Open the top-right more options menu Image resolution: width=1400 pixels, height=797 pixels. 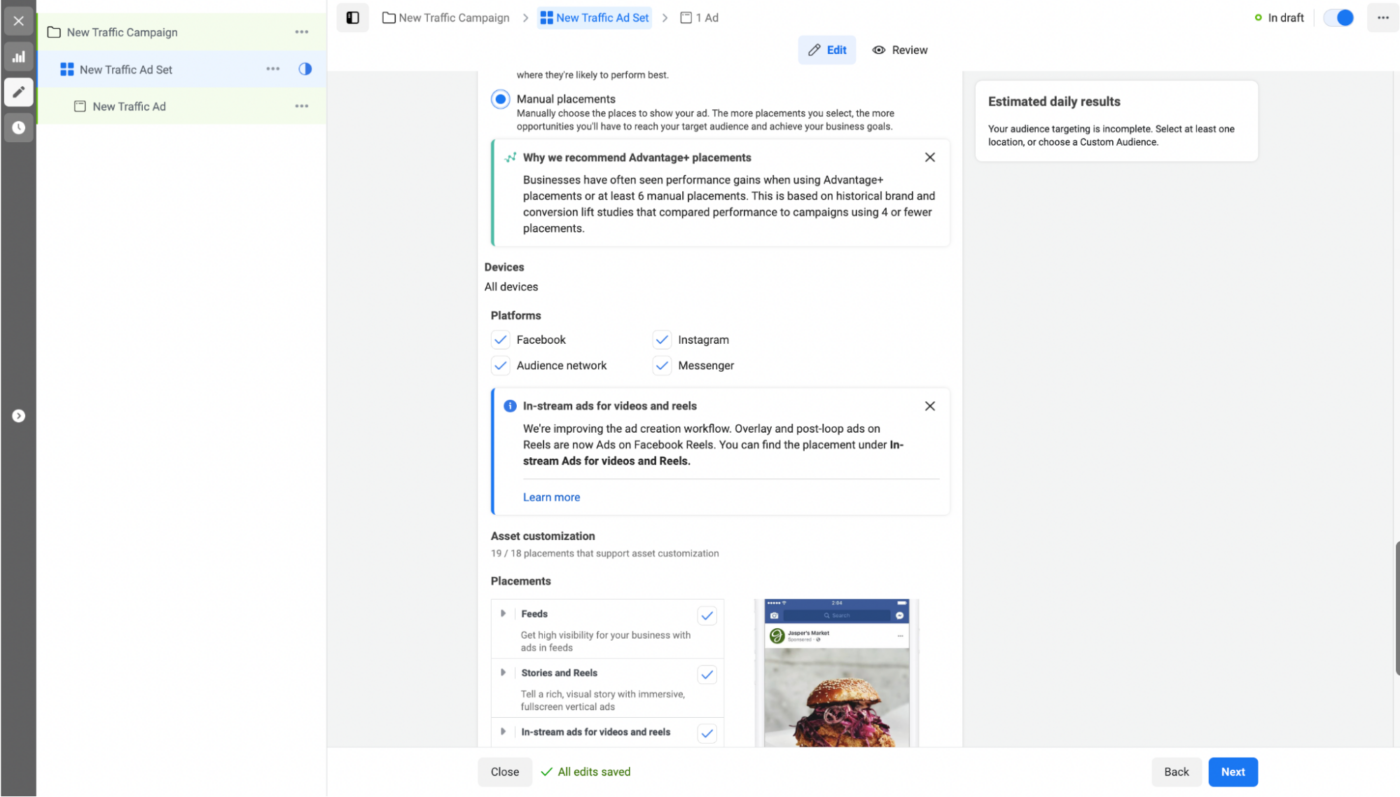(x=1382, y=17)
